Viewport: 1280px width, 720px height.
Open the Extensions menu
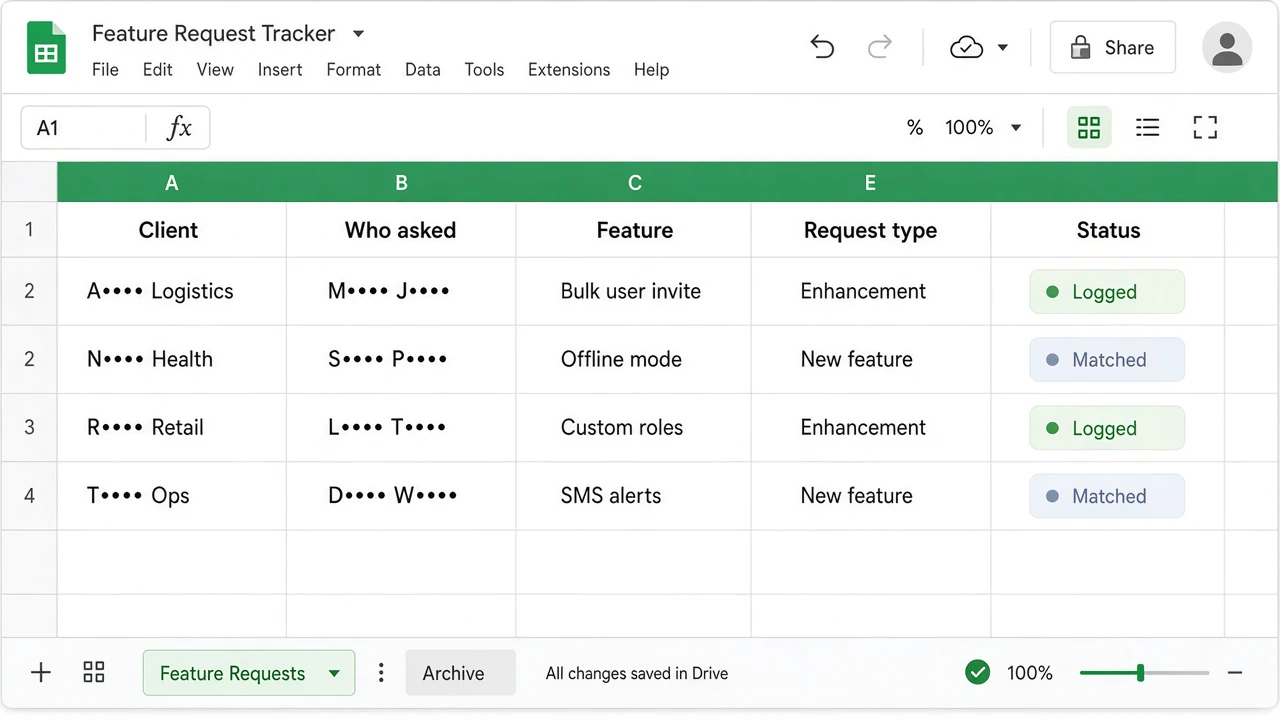[x=569, y=70]
